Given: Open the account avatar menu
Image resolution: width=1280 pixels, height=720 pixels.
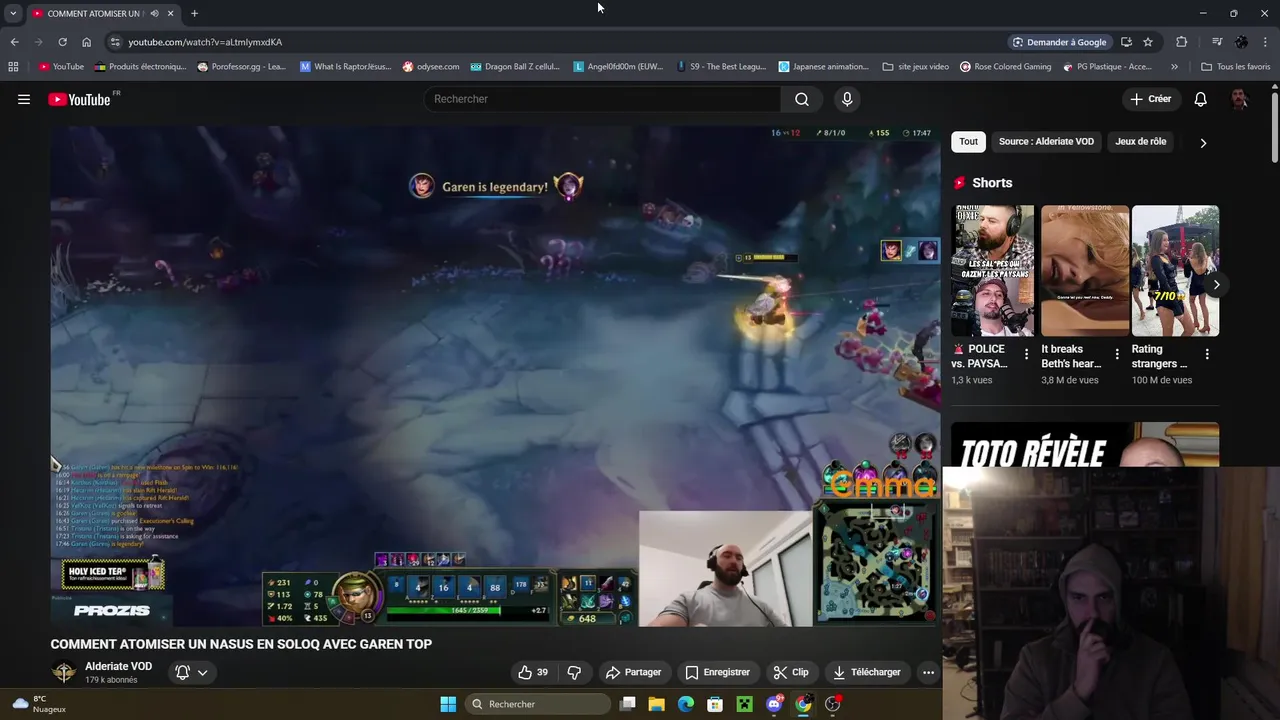Looking at the screenshot, I should [1240, 99].
